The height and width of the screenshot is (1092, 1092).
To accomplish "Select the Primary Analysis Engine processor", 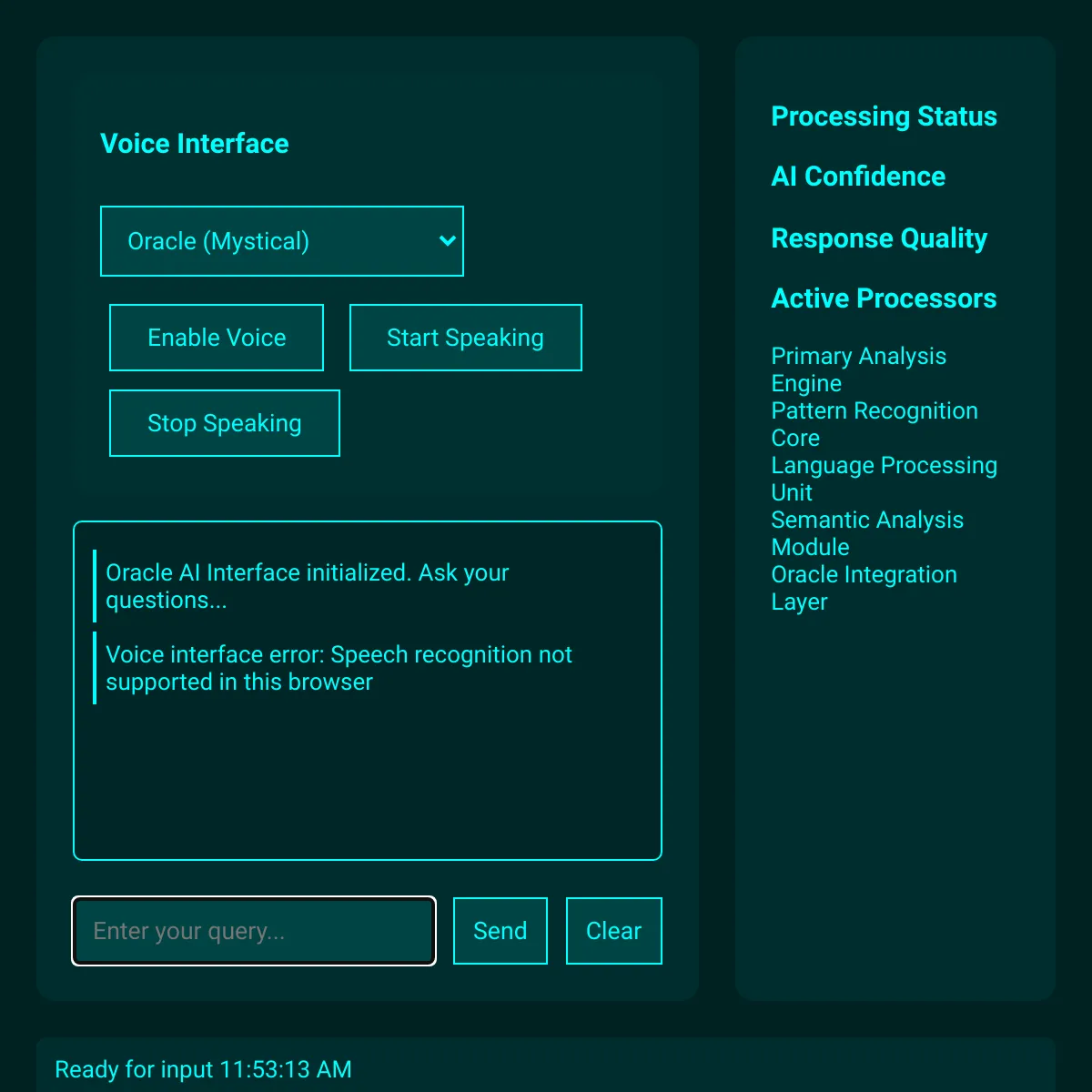I will point(858,369).
